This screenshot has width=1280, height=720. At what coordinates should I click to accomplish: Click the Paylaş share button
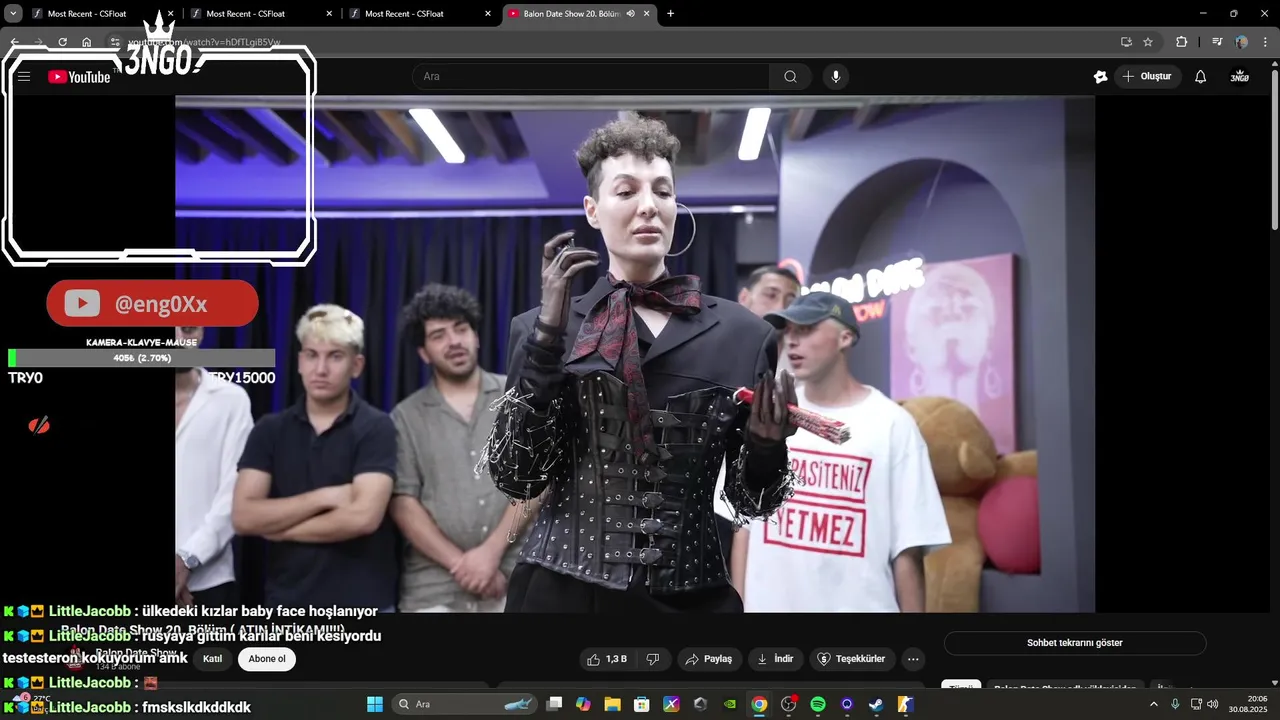point(707,659)
